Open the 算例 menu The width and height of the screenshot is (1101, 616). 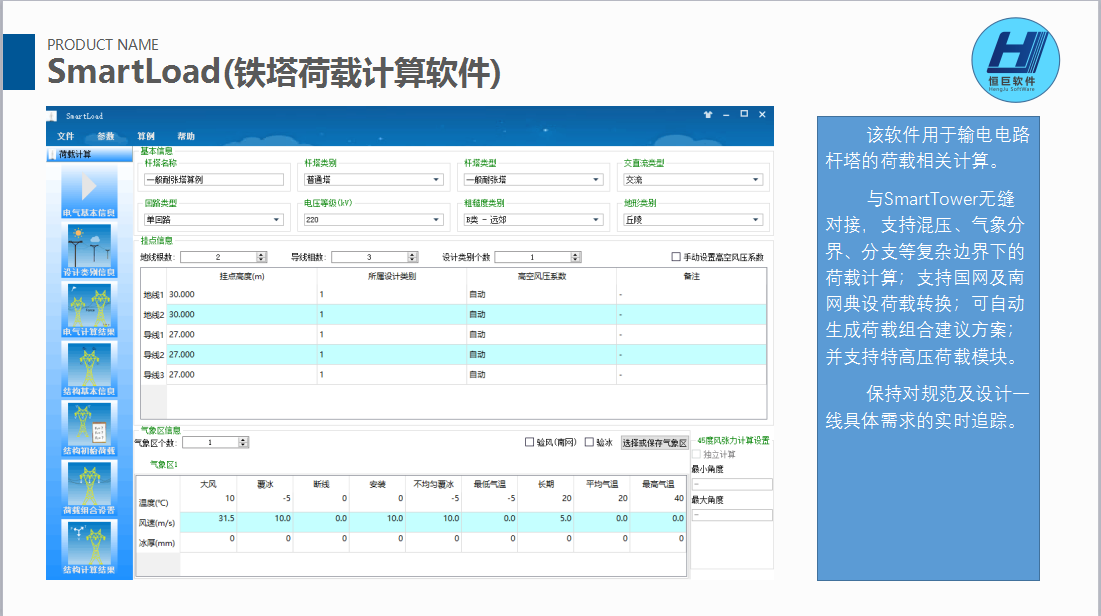[x=146, y=136]
